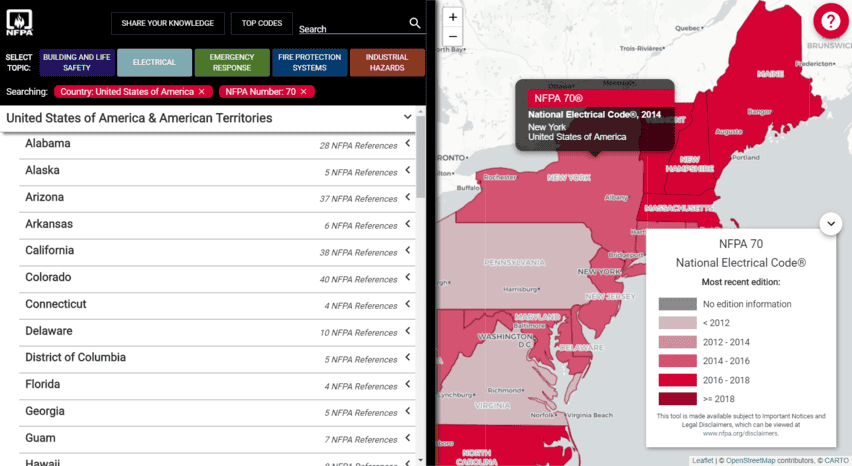The image size is (852, 466).
Task: Click Guam's 7 NFPA References text
Action: click(x=361, y=439)
